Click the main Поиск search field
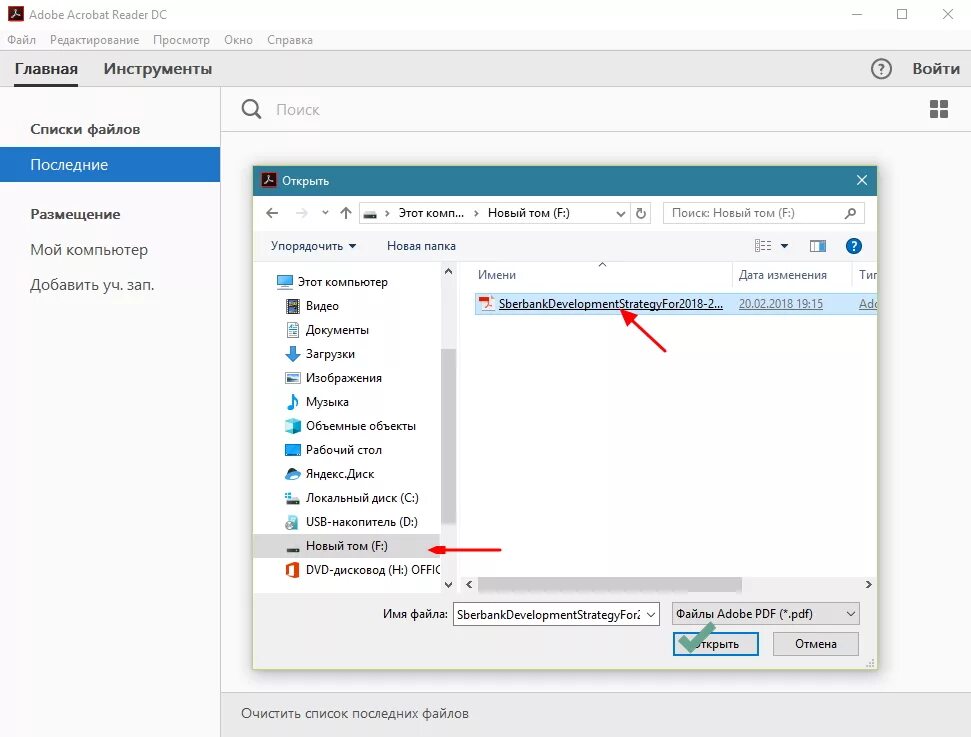971x737 pixels. (297, 110)
